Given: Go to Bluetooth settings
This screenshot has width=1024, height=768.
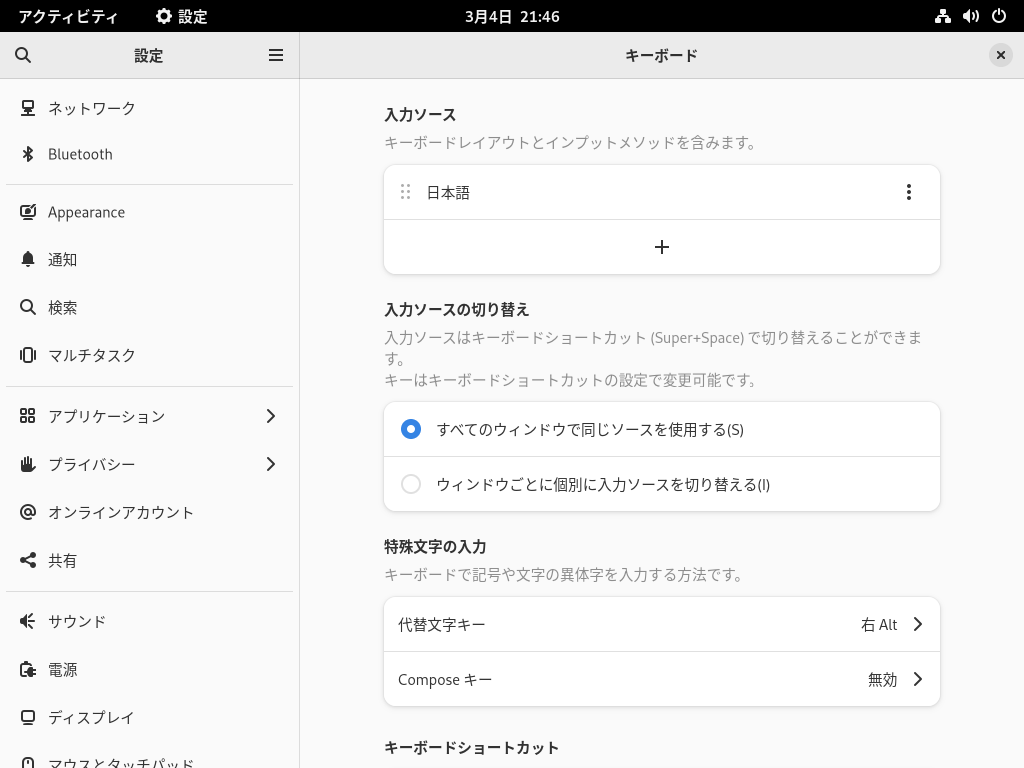Looking at the screenshot, I should tap(150, 154).
